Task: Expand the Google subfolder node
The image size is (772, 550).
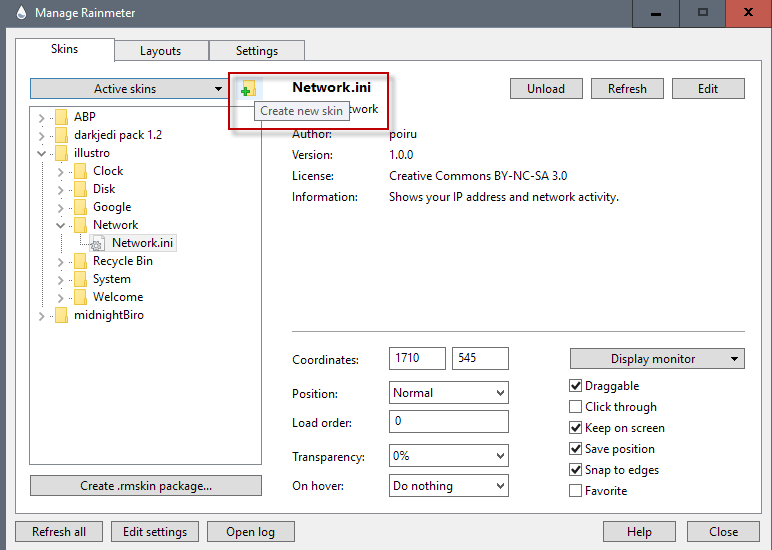Action: point(61,208)
